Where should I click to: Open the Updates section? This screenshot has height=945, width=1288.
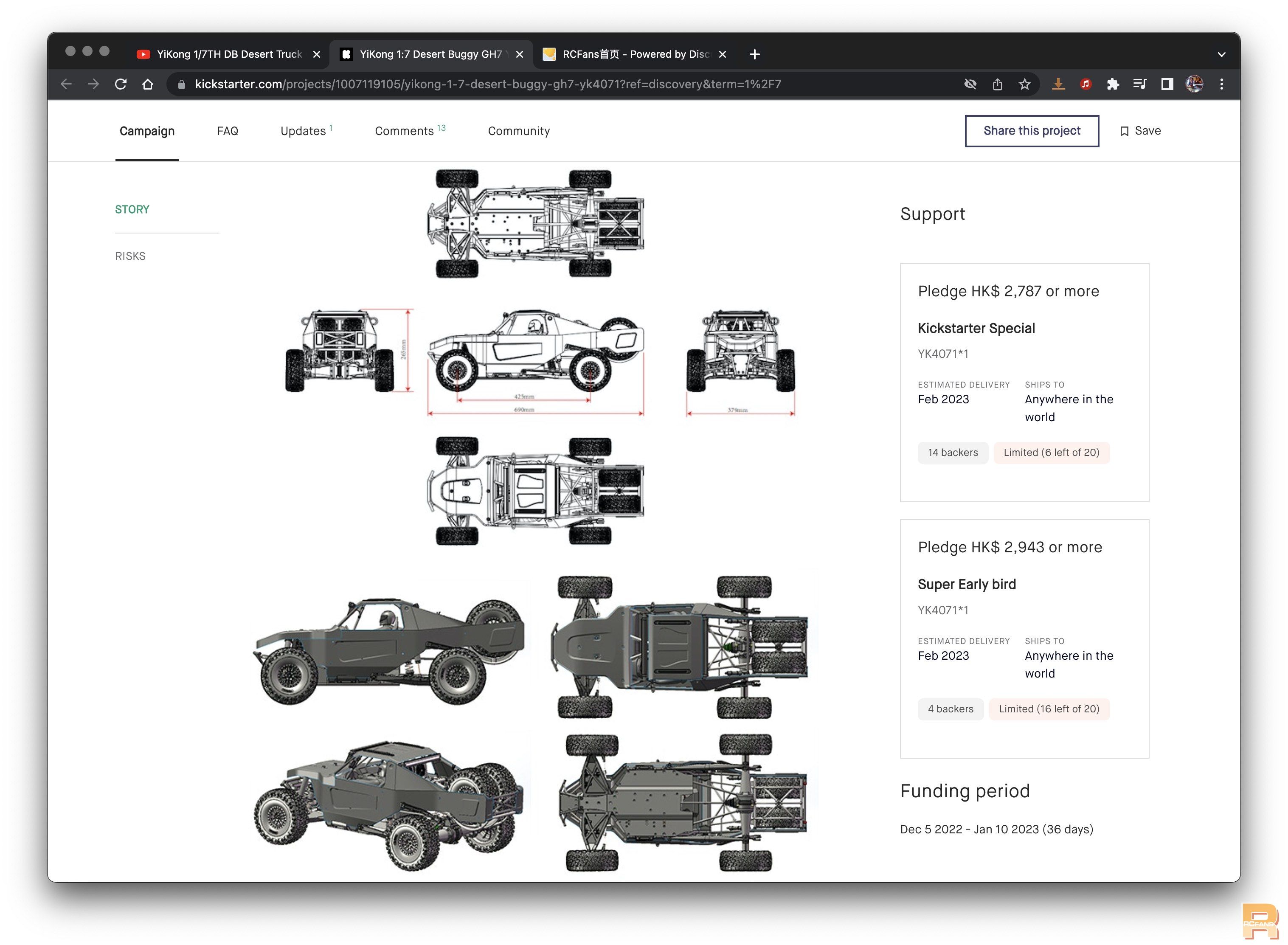pyautogui.click(x=306, y=131)
